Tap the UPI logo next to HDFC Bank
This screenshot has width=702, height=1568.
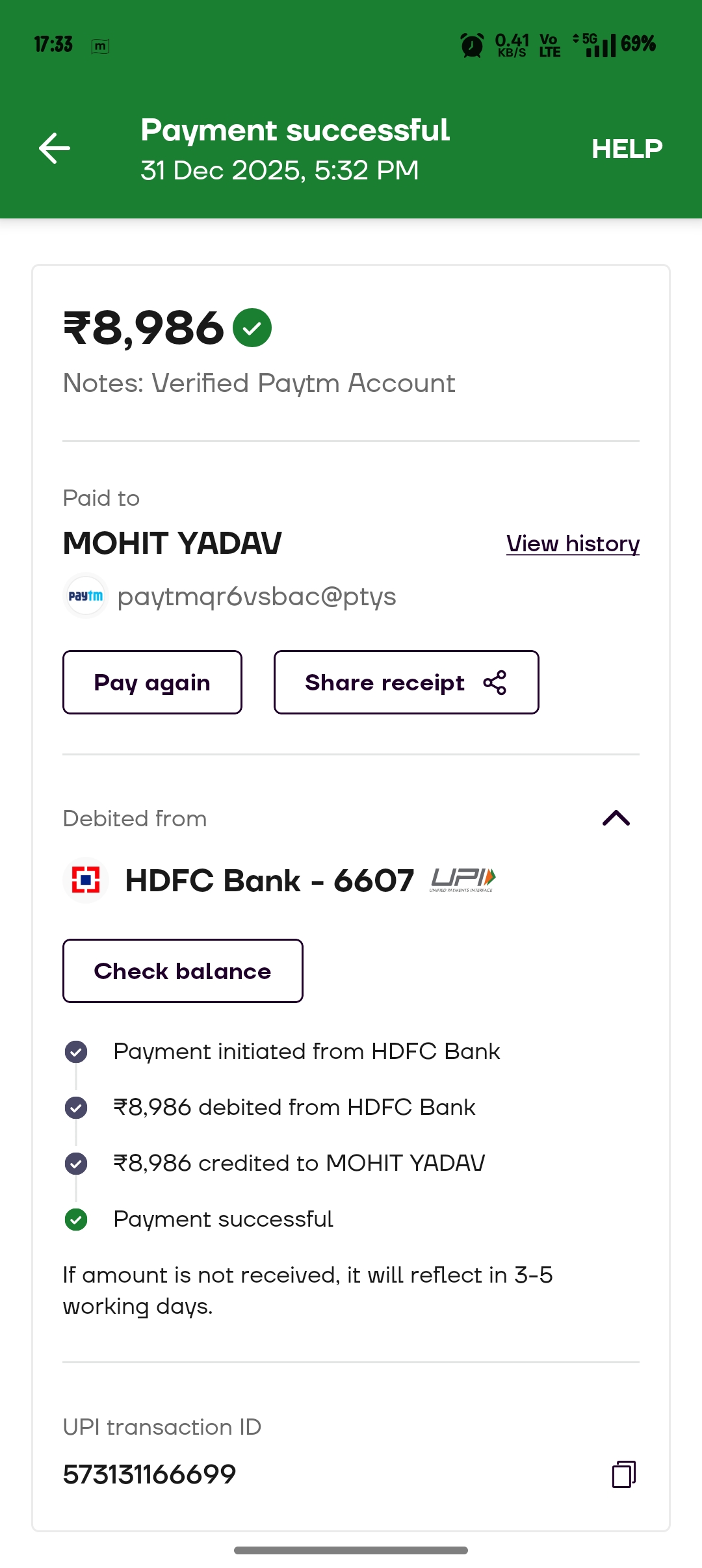point(462,880)
